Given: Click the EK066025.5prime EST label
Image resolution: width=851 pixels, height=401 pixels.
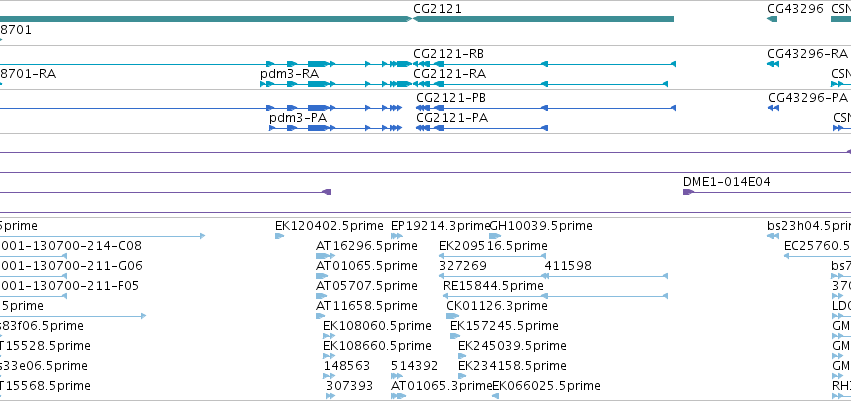Looking at the screenshot, I should pyautogui.click(x=546, y=386).
